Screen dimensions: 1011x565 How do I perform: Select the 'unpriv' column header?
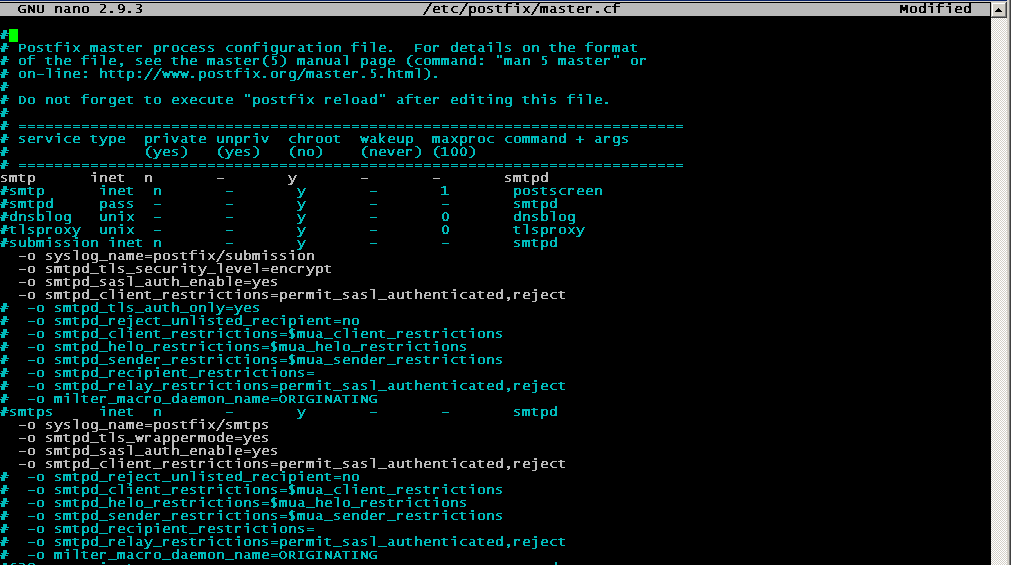point(242,139)
